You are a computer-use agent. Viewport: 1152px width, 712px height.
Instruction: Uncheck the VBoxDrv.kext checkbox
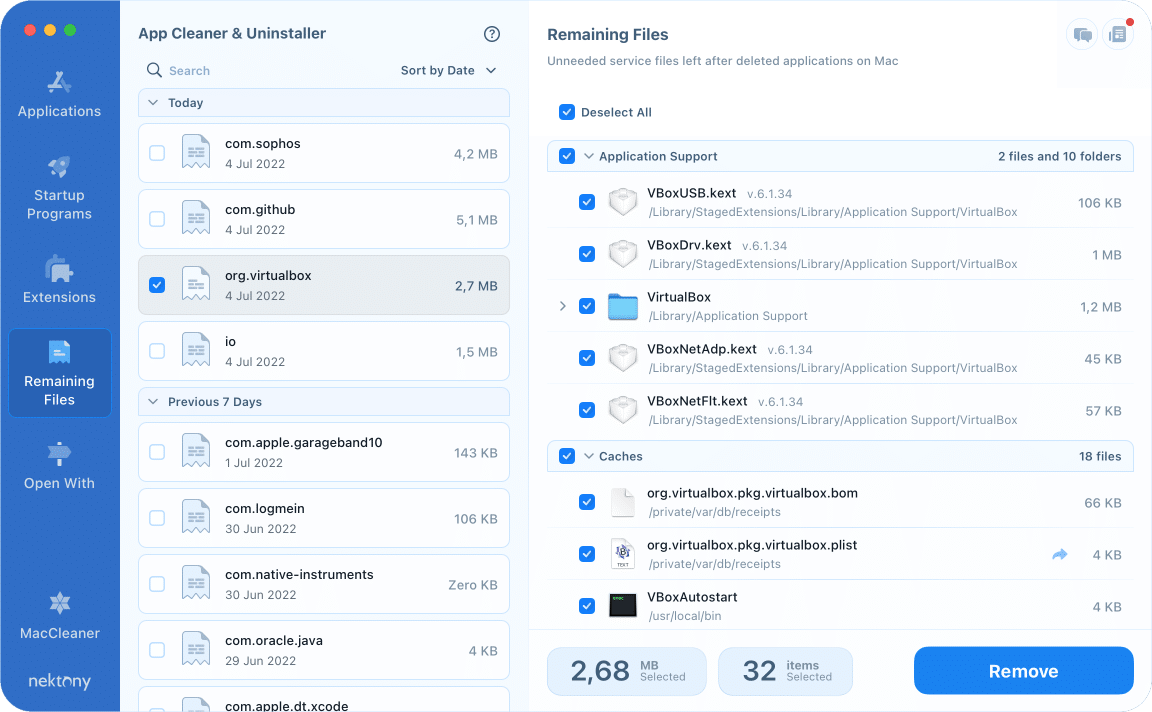(587, 254)
